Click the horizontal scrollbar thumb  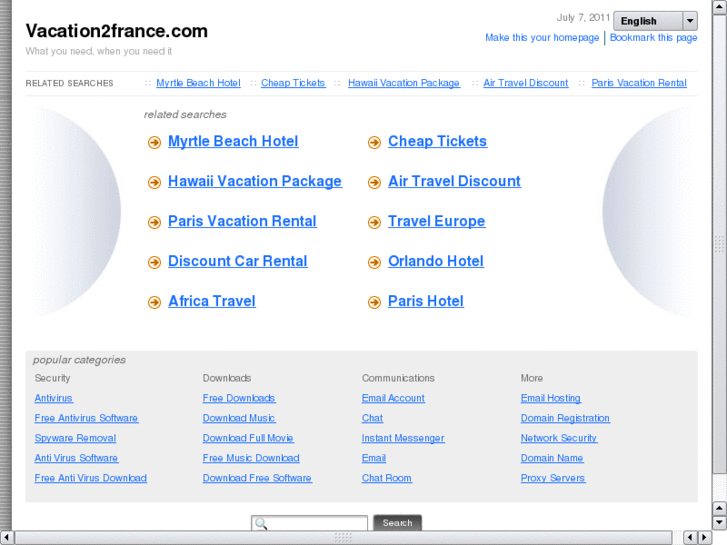(343, 537)
